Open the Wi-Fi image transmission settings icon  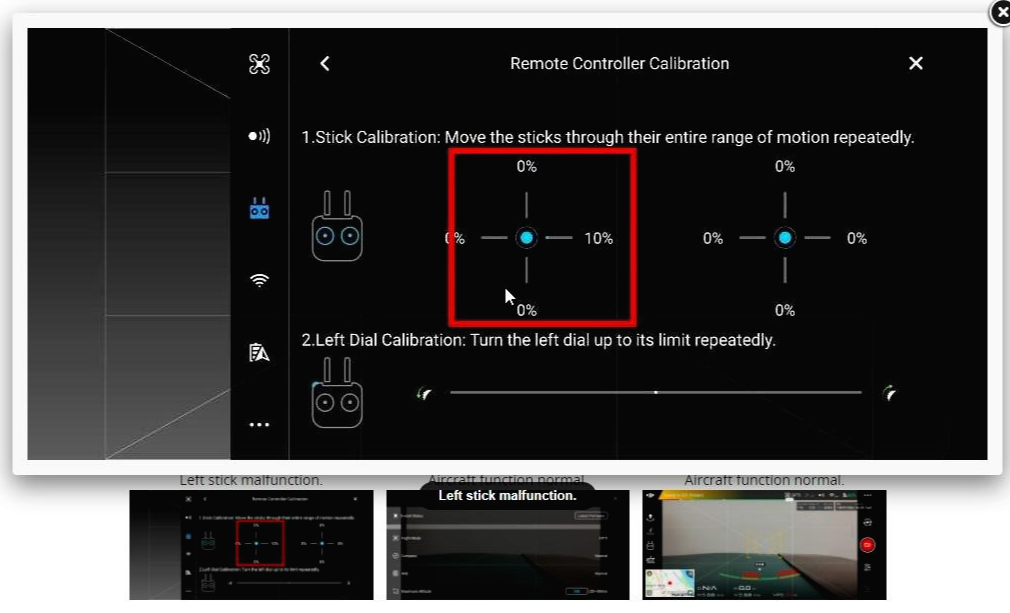tap(259, 280)
